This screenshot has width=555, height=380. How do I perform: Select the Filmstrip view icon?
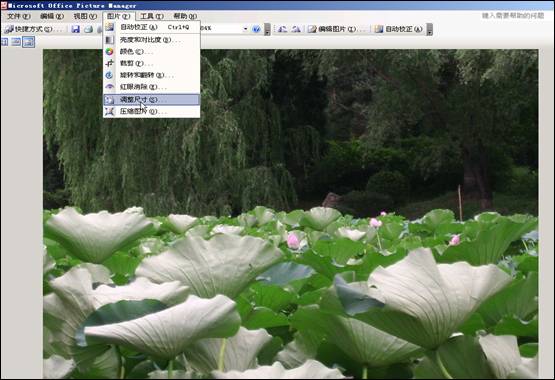(x=16, y=42)
